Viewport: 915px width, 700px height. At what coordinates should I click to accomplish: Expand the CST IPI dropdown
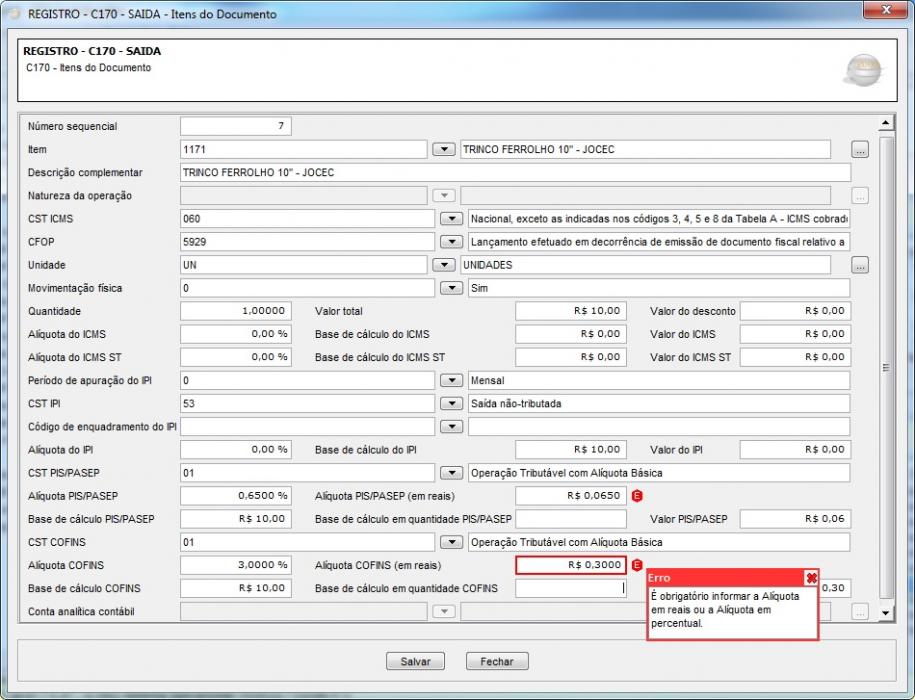452,403
